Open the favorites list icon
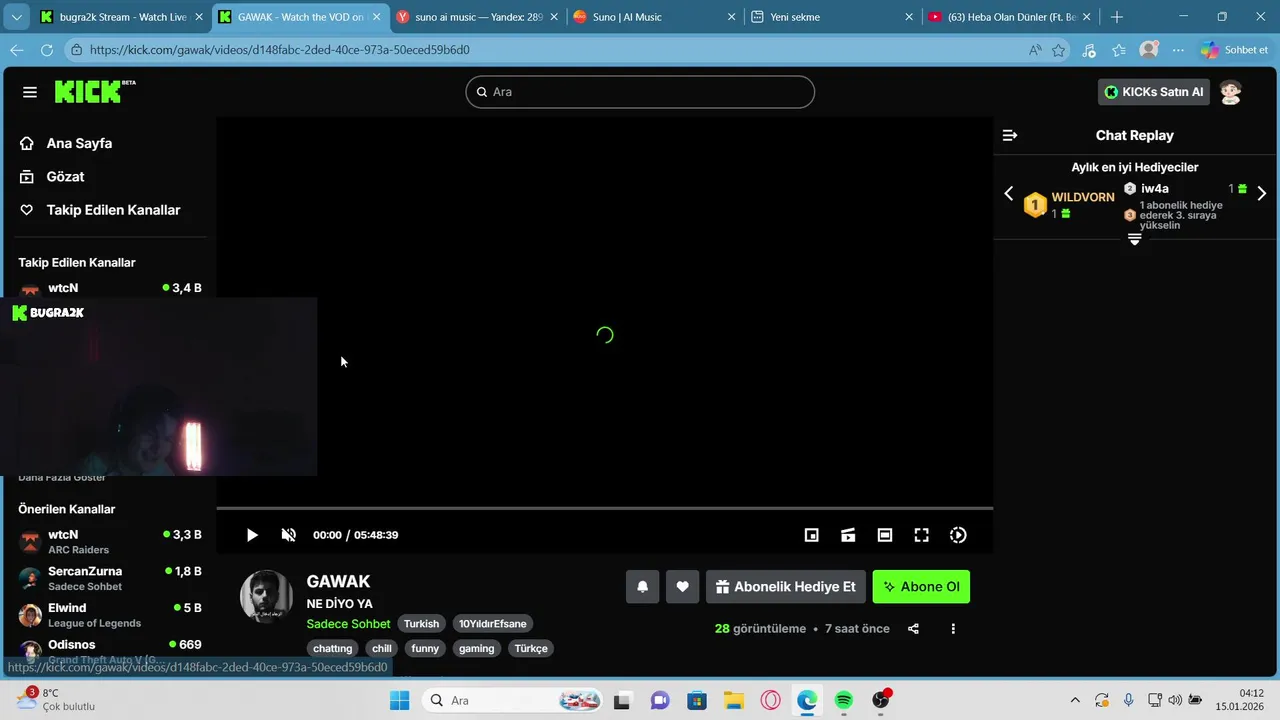 pyautogui.click(x=1119, y=50)
